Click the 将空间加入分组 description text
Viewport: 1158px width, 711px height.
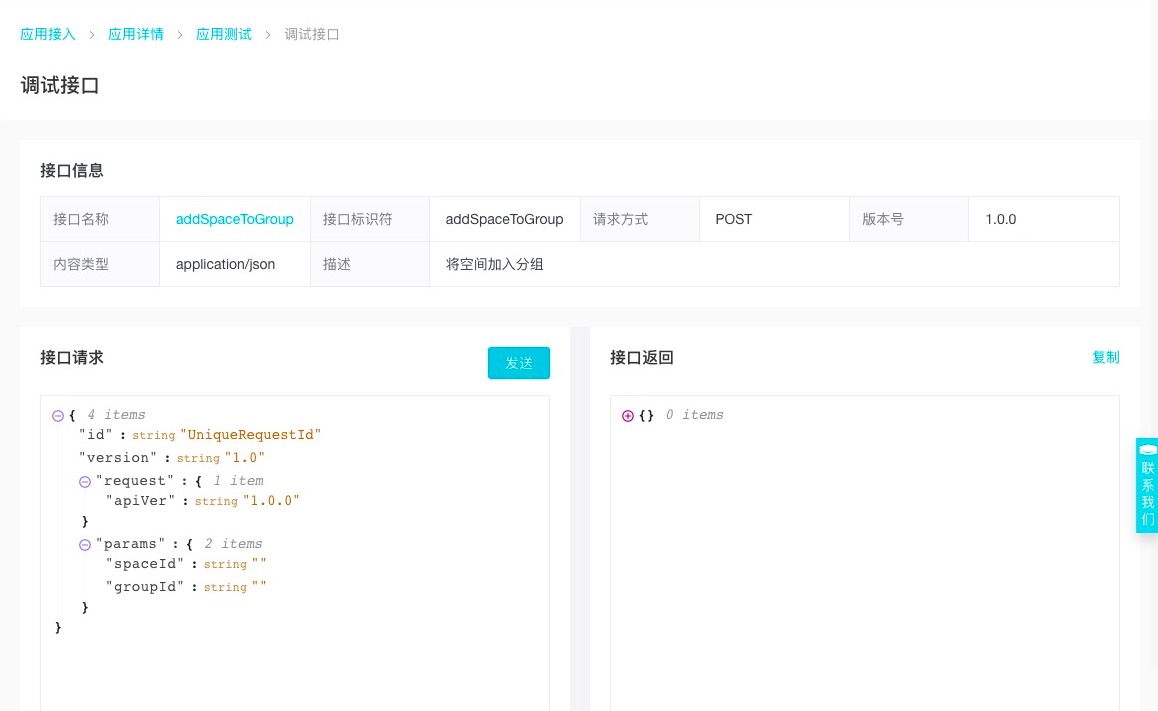tap(494, 264)
